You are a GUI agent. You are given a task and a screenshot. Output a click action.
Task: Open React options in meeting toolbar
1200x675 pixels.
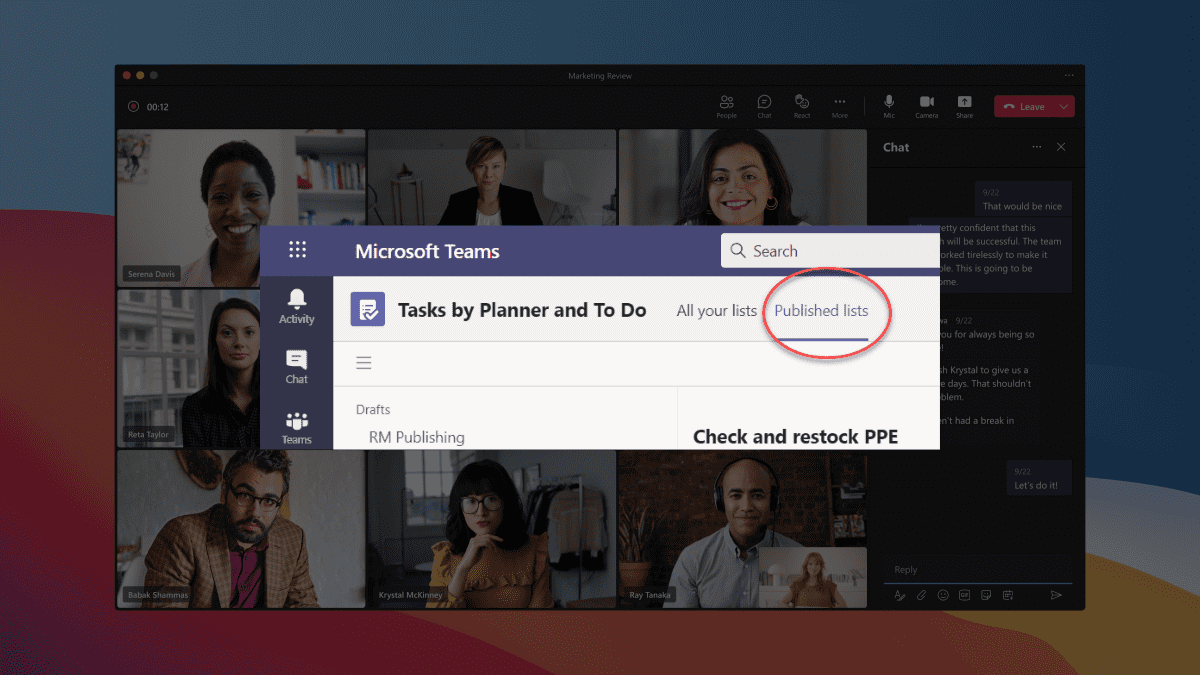click(x=802, y=106)
